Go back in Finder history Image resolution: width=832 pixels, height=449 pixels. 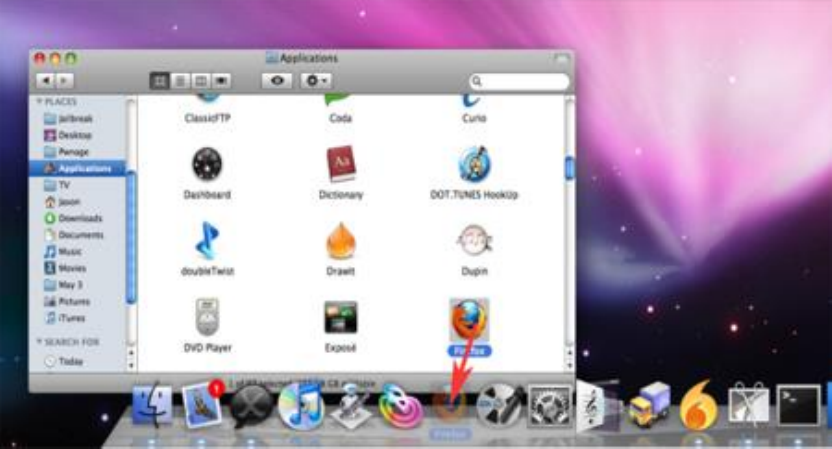pyautogui.click(x=46, y=81)
